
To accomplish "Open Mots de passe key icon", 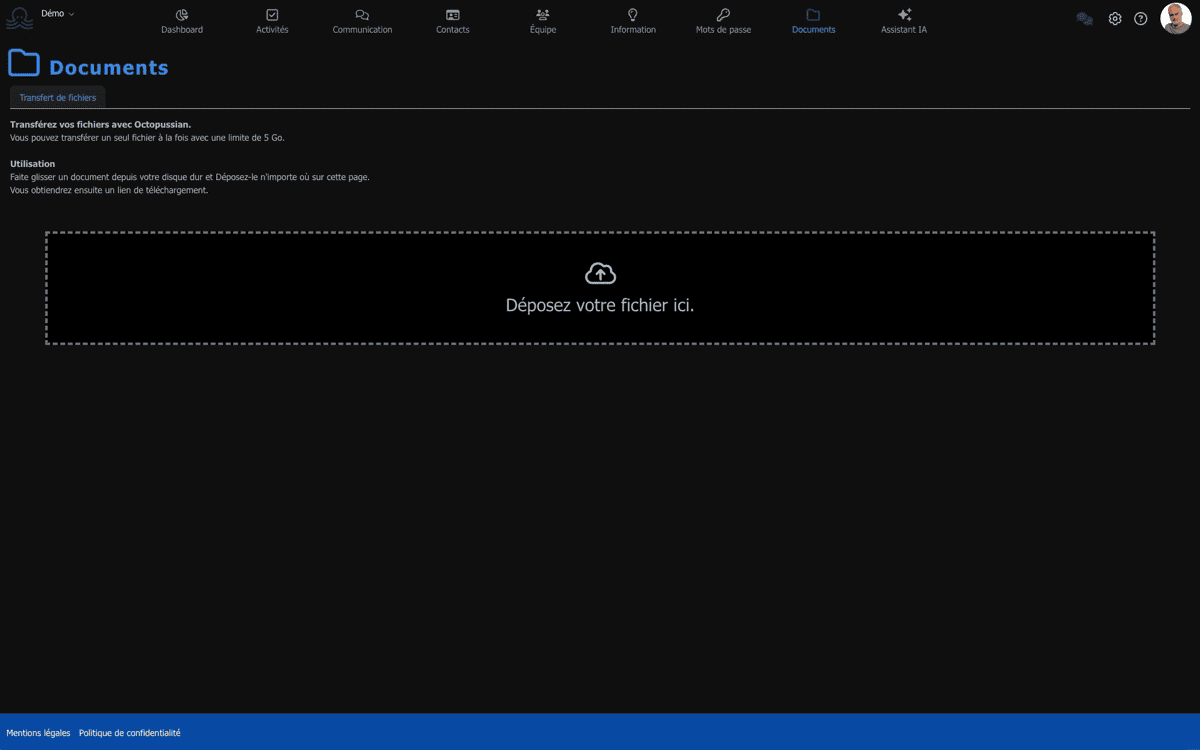I will pos(723,15).
